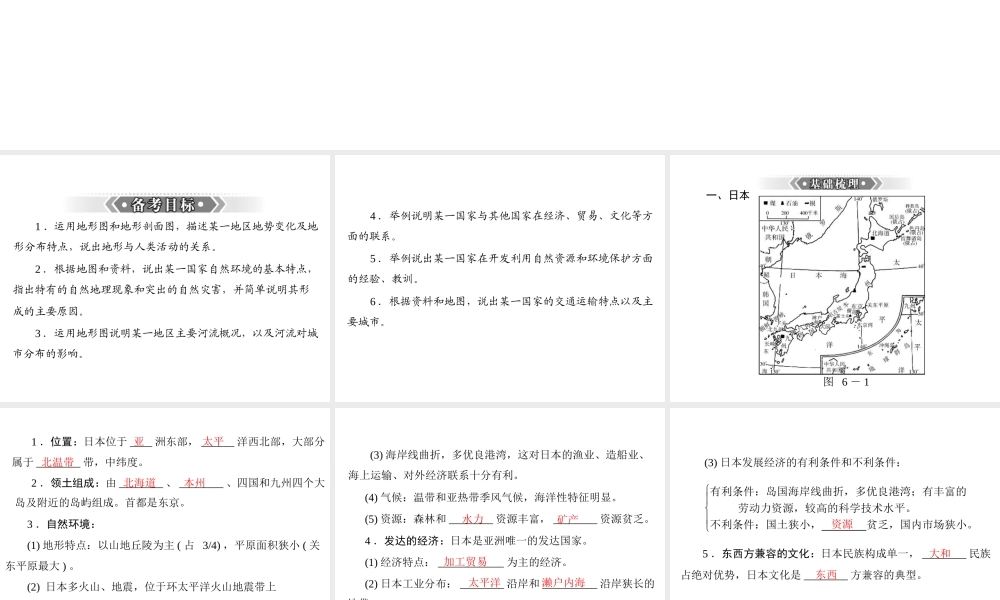Screen dimensions: 1000x600
Task: Select the red answer 濑户内海
Action: pyautogui.click(x=564, y=583)
